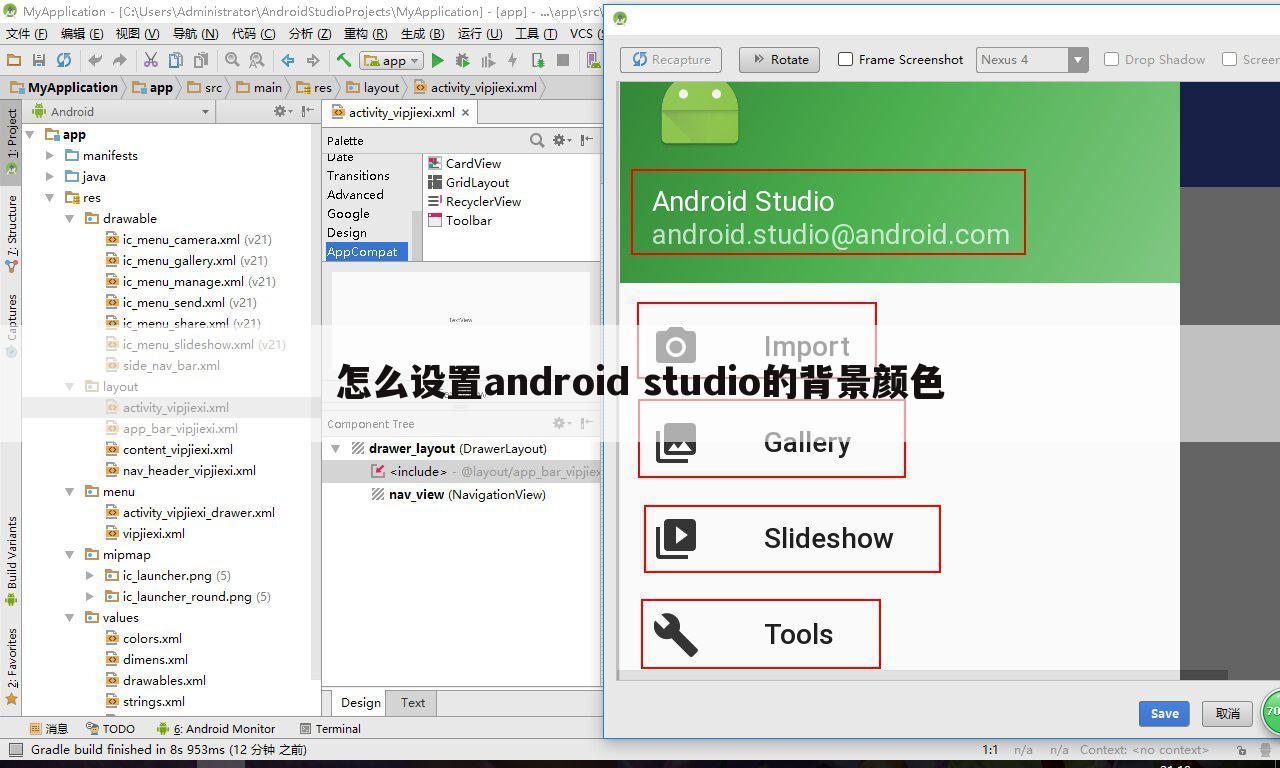Image resolution: width=1280 pixels, height=768 pixels.
Task: Click the Palette search magnifier icon
Action: tap(537, 140)
